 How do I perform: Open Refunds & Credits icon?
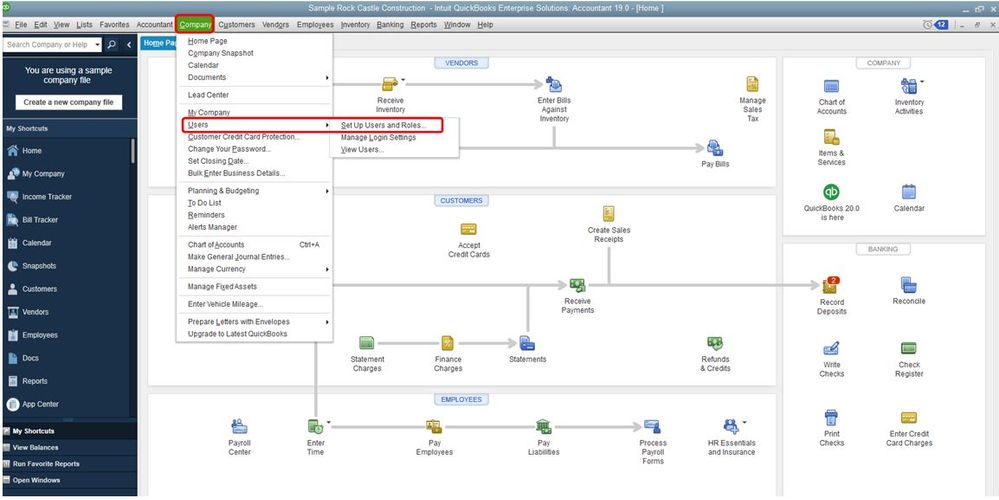pos(715,343)
